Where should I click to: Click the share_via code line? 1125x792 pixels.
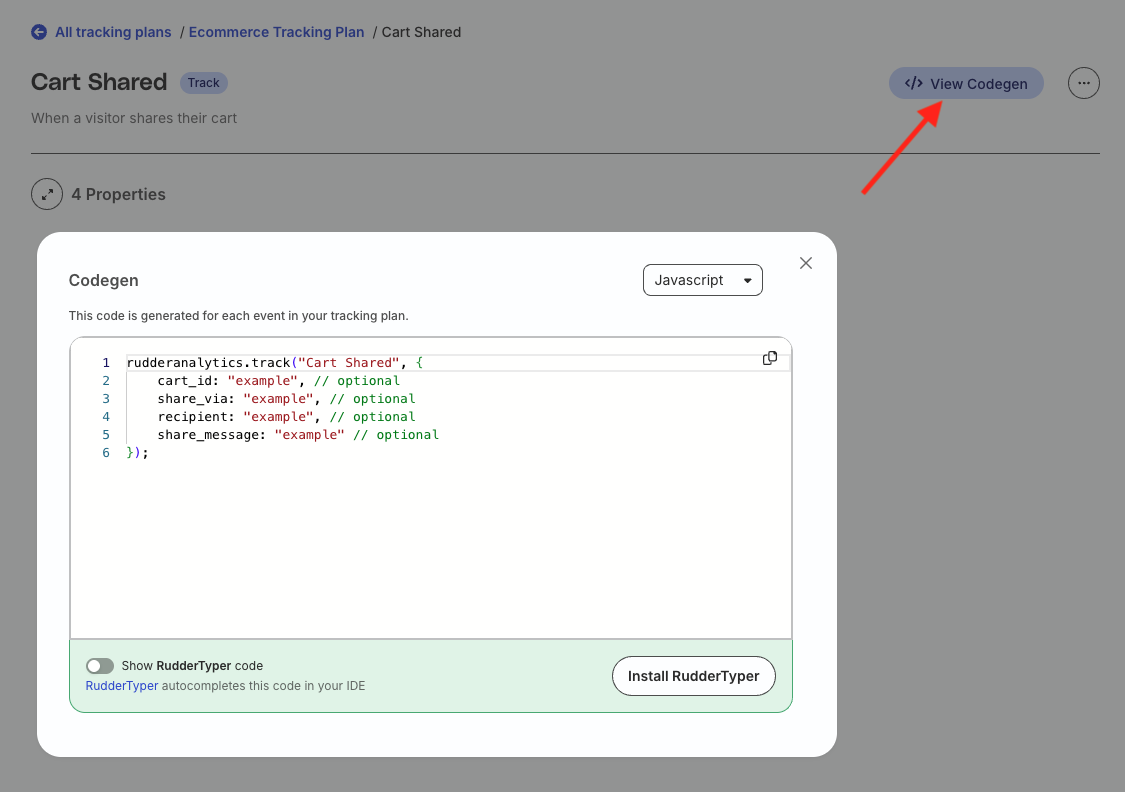[x=286, y=399]
